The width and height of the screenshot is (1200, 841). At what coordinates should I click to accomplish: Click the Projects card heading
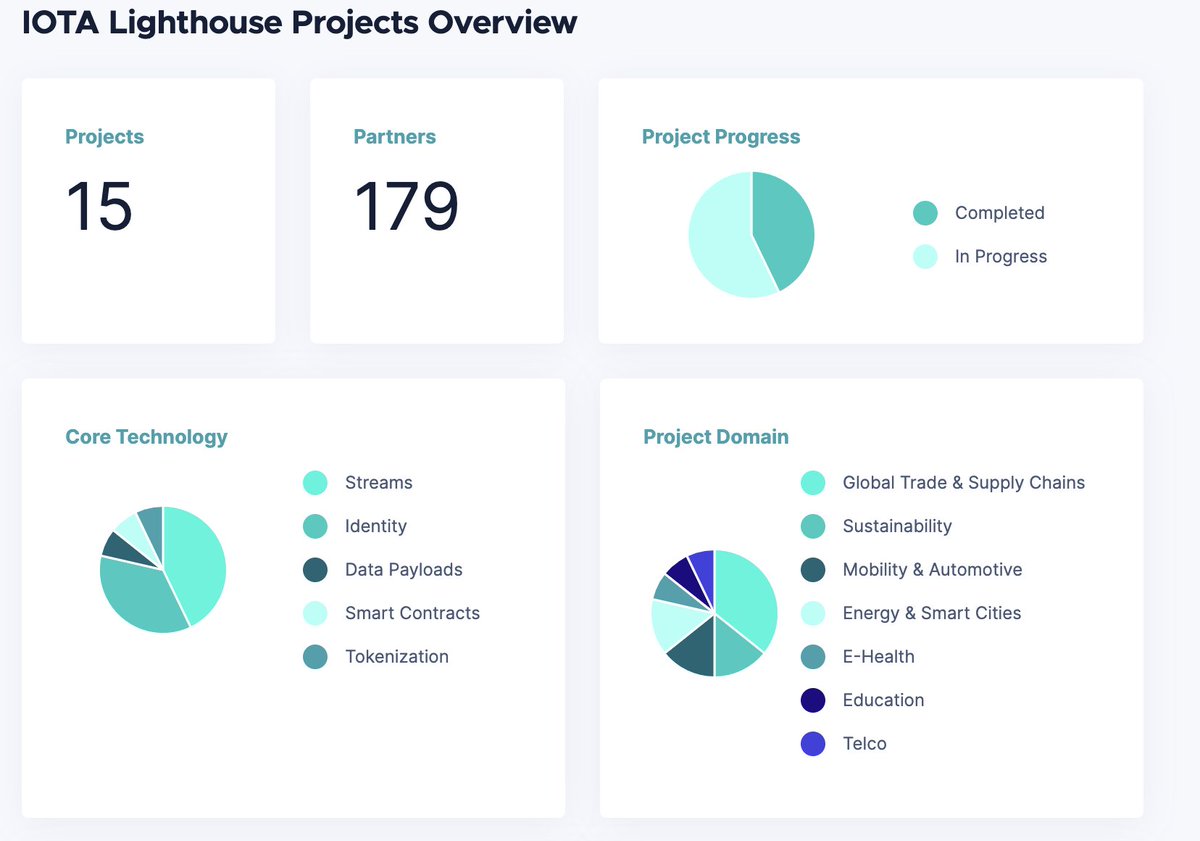105,137
